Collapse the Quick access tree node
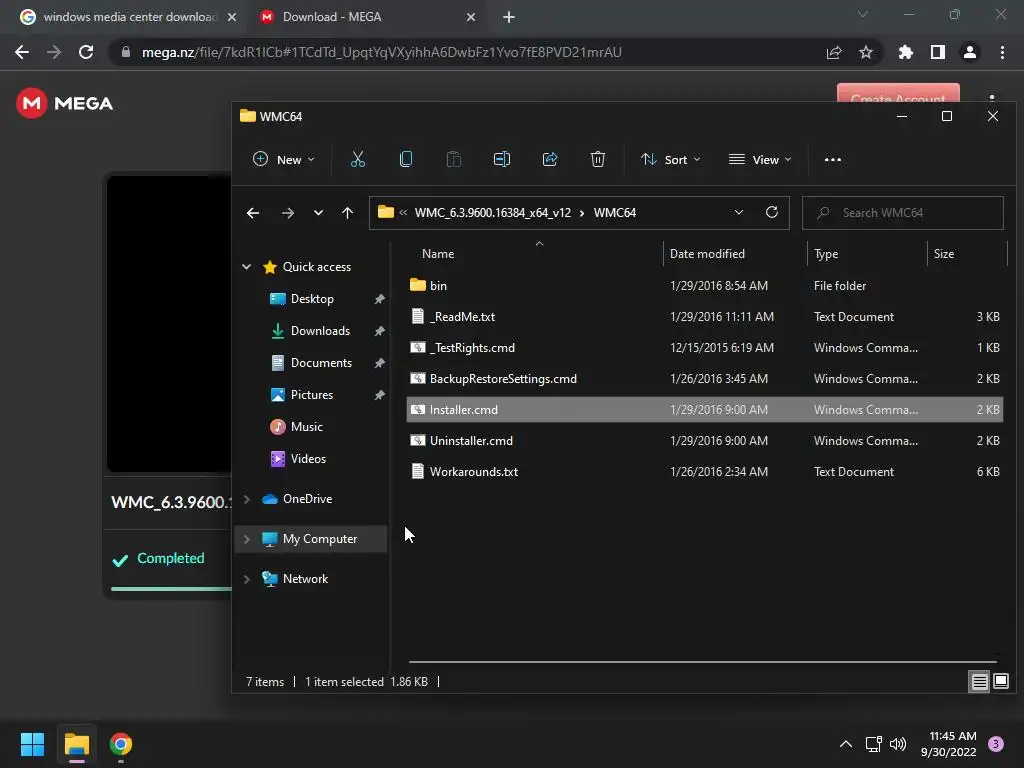Viewport: 1024px width, 768px height. tap(246, 266)
